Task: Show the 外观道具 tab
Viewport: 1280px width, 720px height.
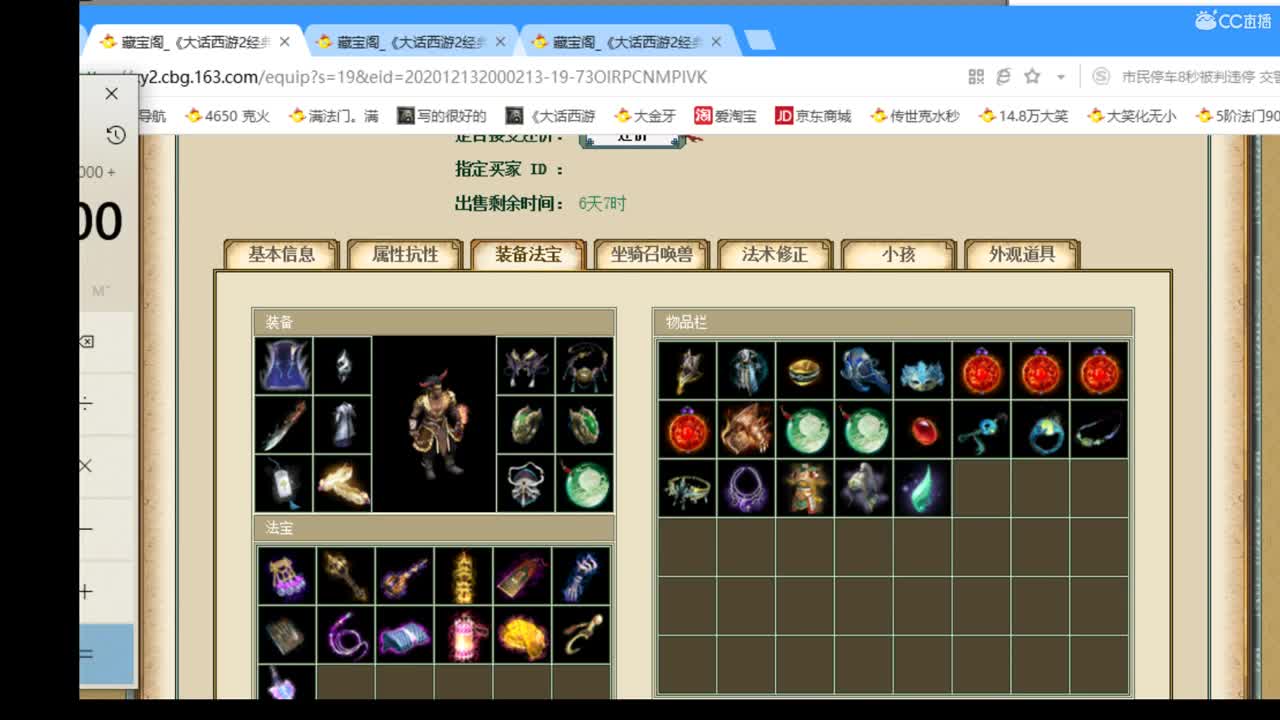Action: [x=1022, y=254]
